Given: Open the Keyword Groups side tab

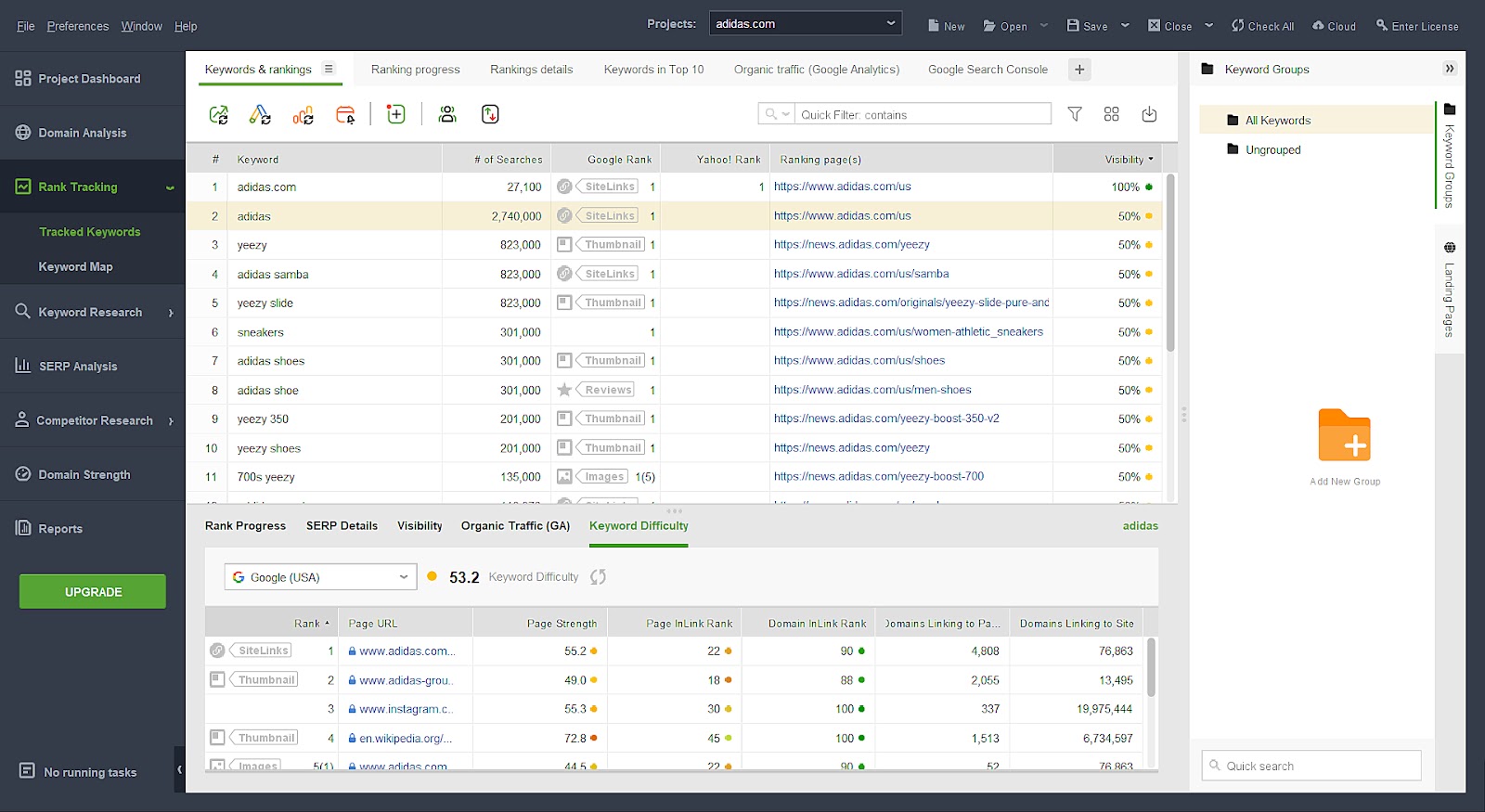Looking at the screenshot, I should click(x=1450, y=155).
